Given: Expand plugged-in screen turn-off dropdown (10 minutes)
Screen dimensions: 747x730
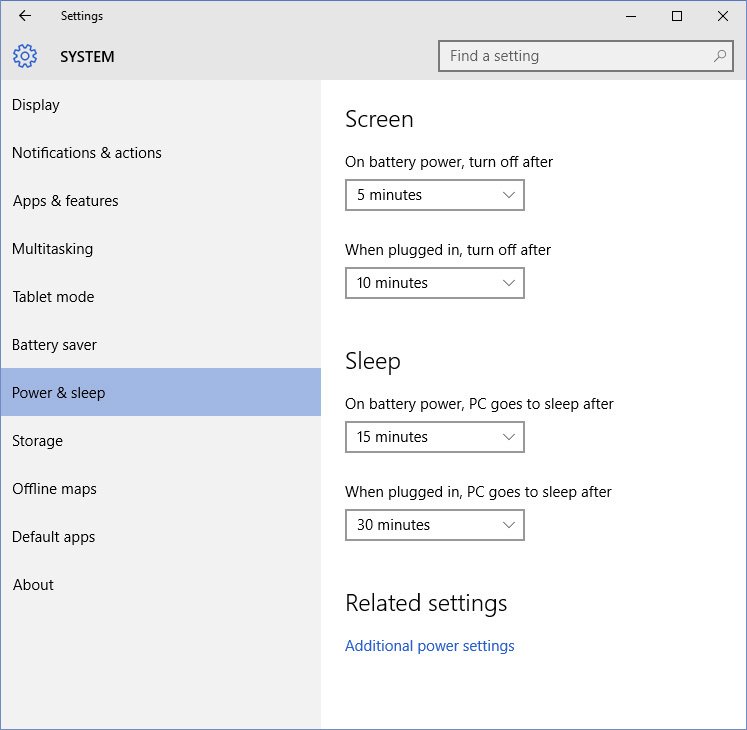Looking at the screenshot, I should tap(434, 283).
